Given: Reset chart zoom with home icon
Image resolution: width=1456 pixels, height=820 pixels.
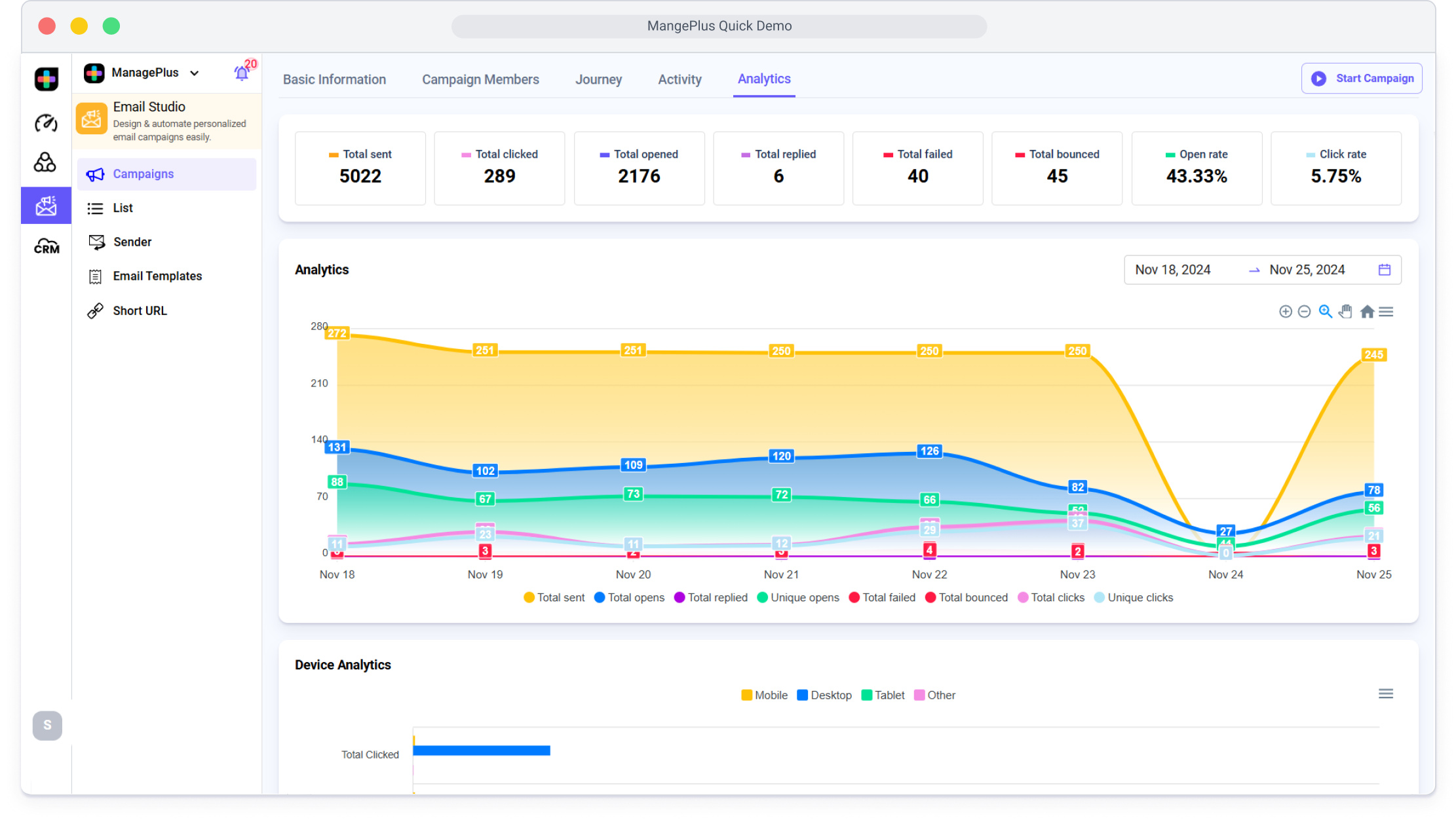Looking at the screenshot, I should [1366, 312].
